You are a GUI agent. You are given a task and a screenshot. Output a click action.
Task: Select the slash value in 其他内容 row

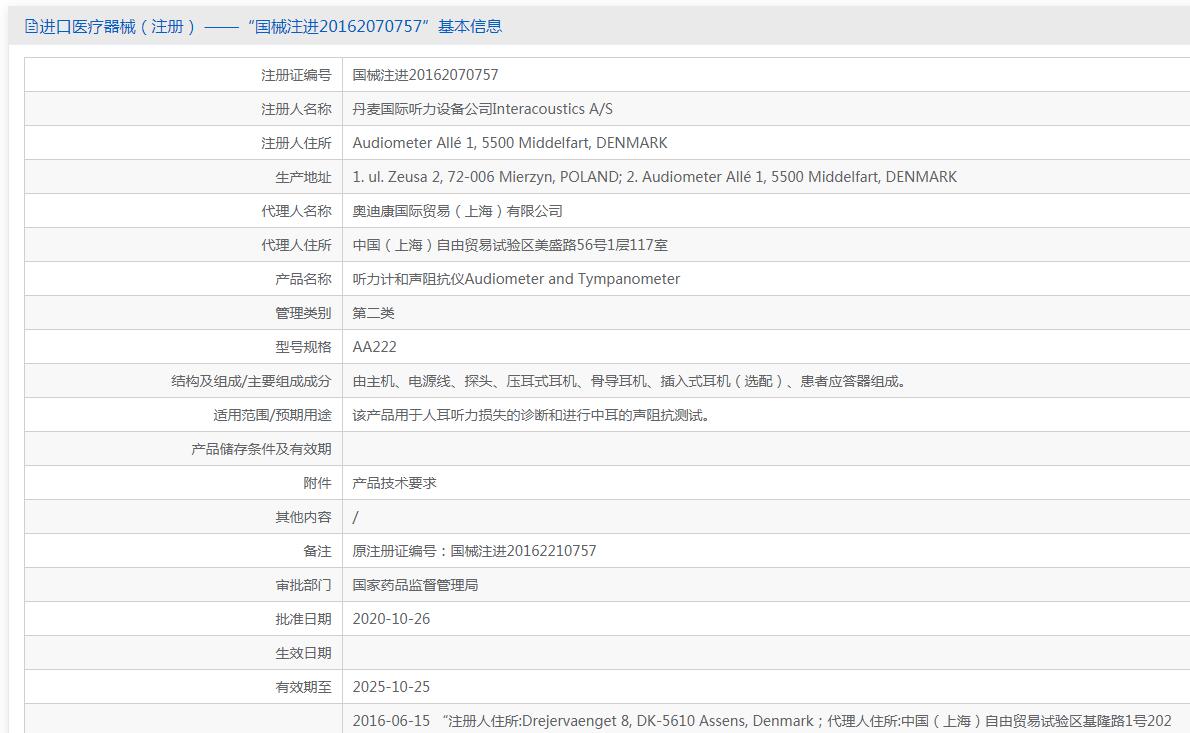[355, 518]
